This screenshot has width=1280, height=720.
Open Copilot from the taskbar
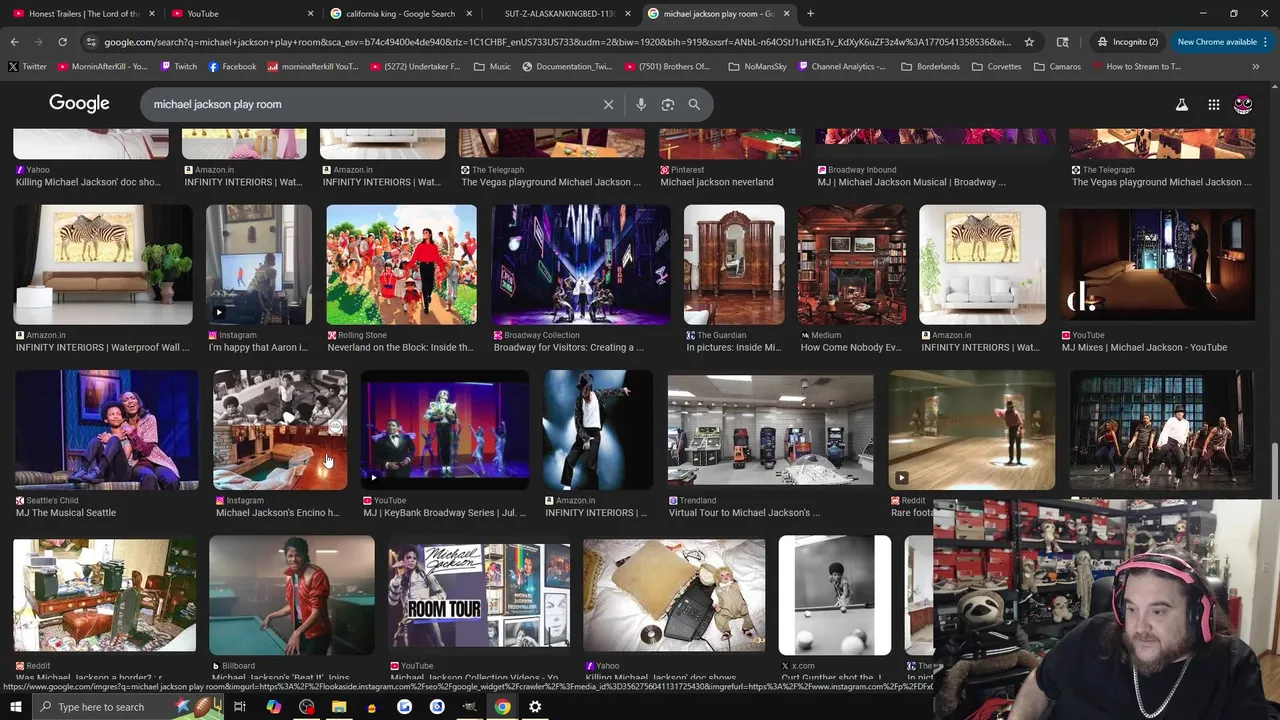pyautogui.click(x=273, y=707)
